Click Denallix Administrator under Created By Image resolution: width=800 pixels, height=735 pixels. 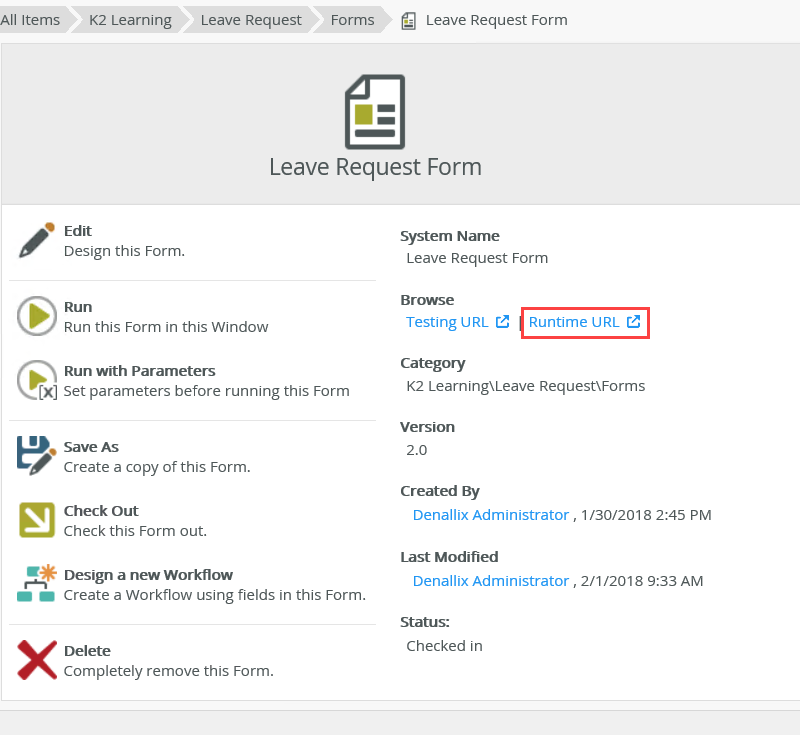[490, 514]
